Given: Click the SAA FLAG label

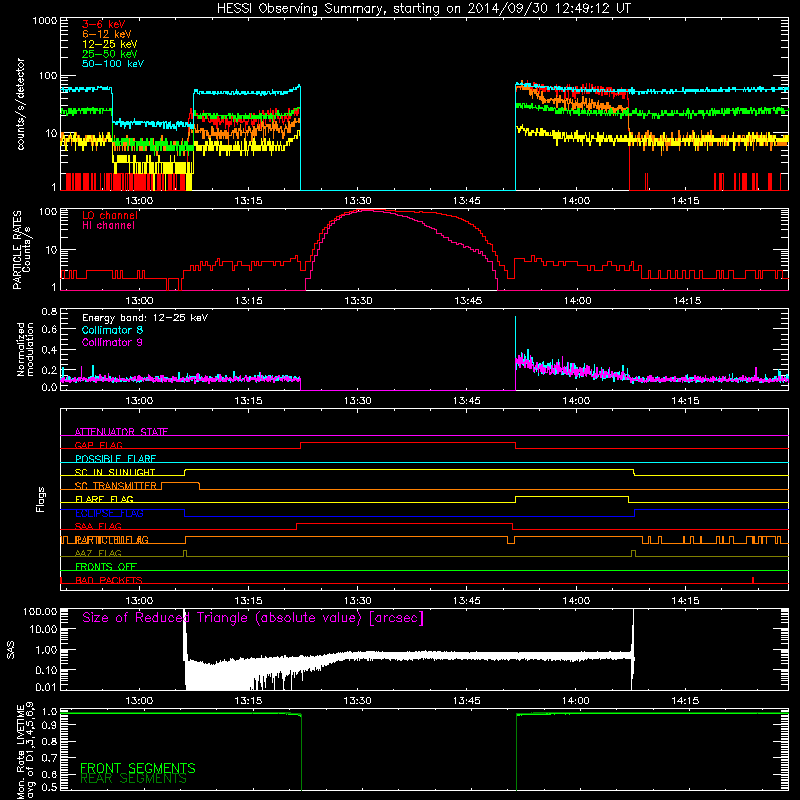Looking at the screenshot, I should tap(98, 526).
